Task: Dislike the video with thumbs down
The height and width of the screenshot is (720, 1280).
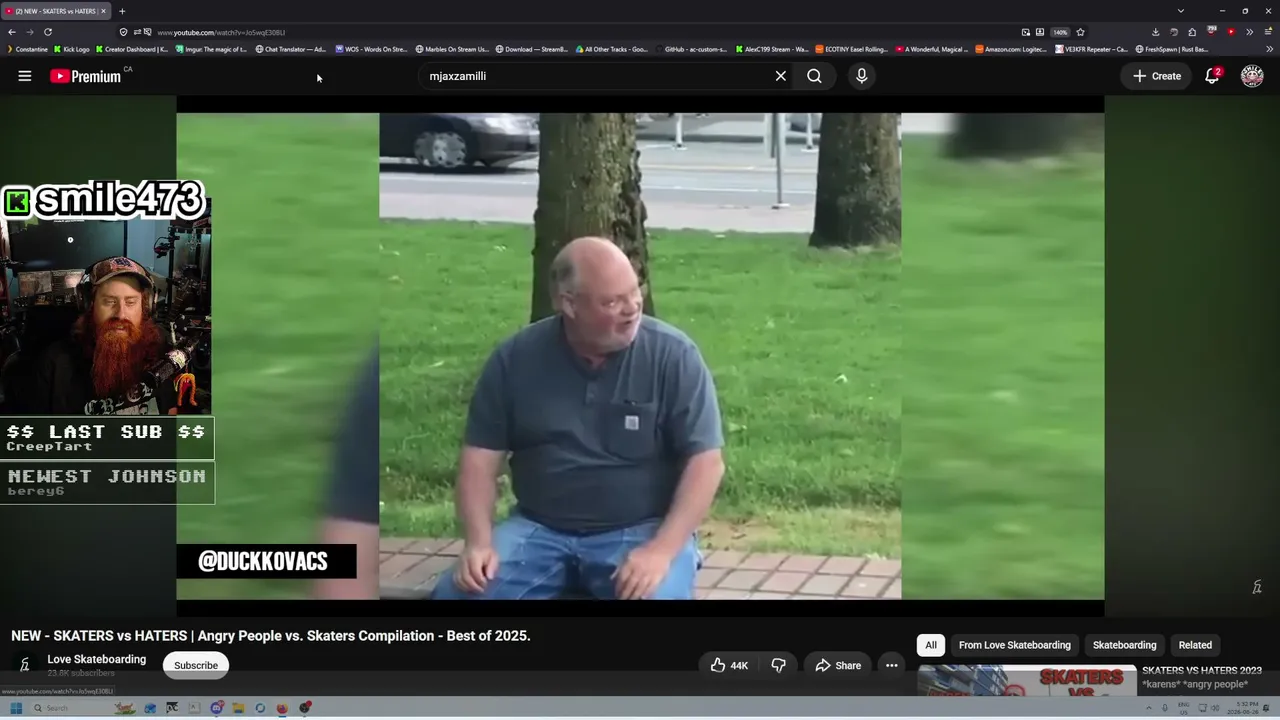Action: click(x=778, y=666)
